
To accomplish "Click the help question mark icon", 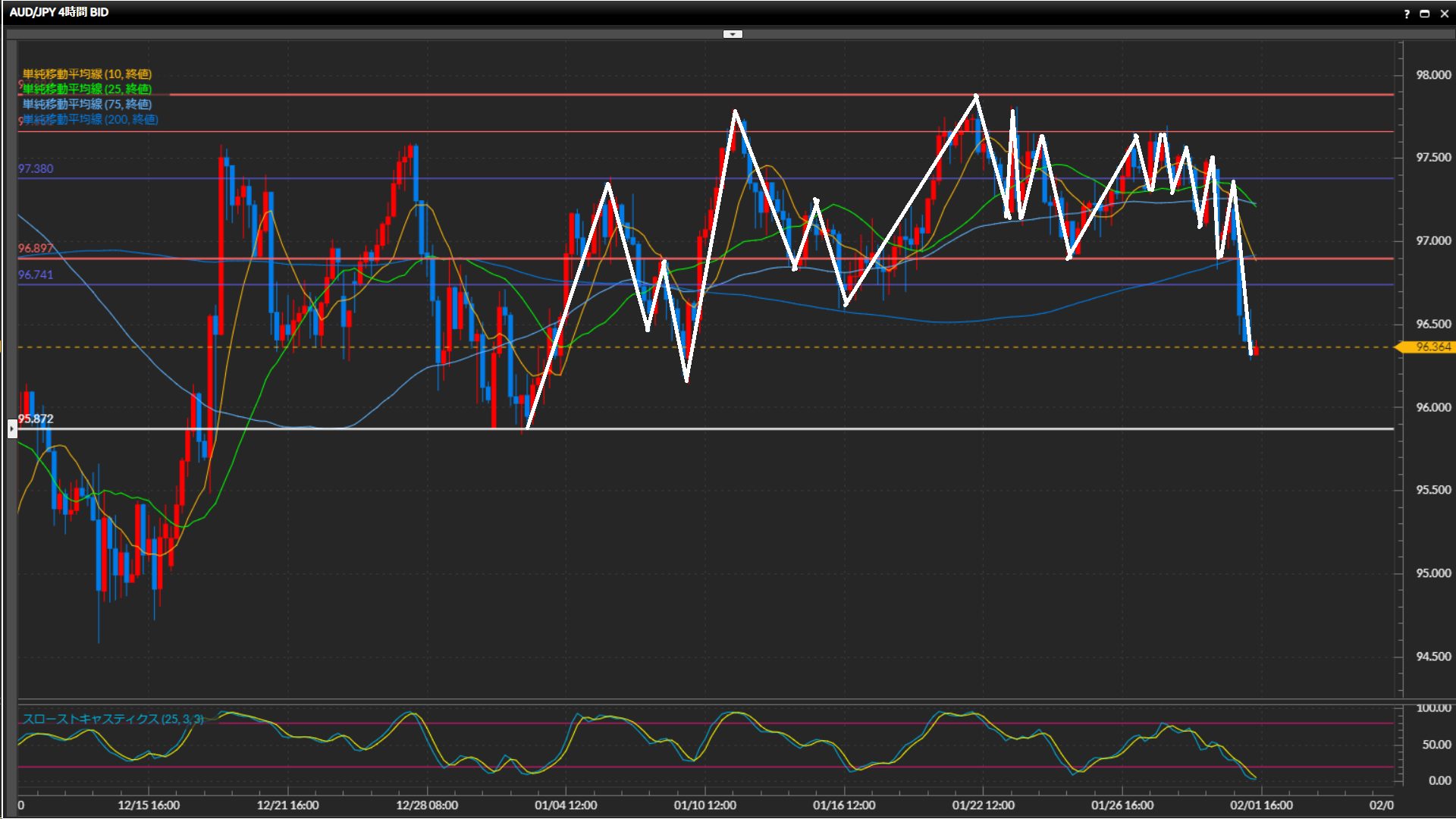I will click(1407, 14).
